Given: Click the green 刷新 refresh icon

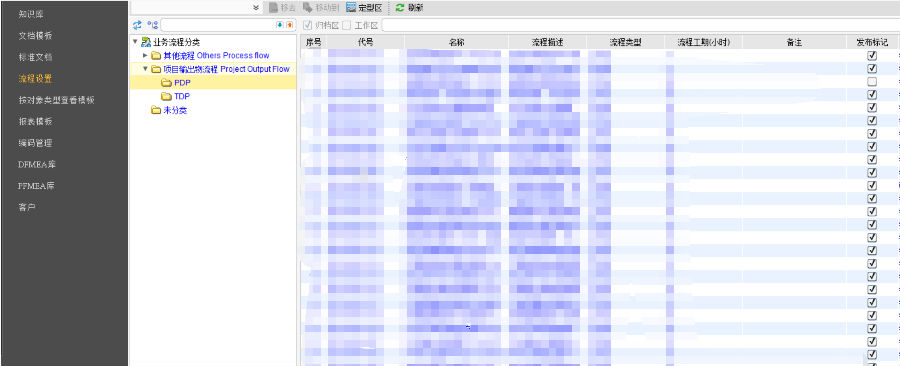Looking at the screenshot, I should [x=399, y=8].
